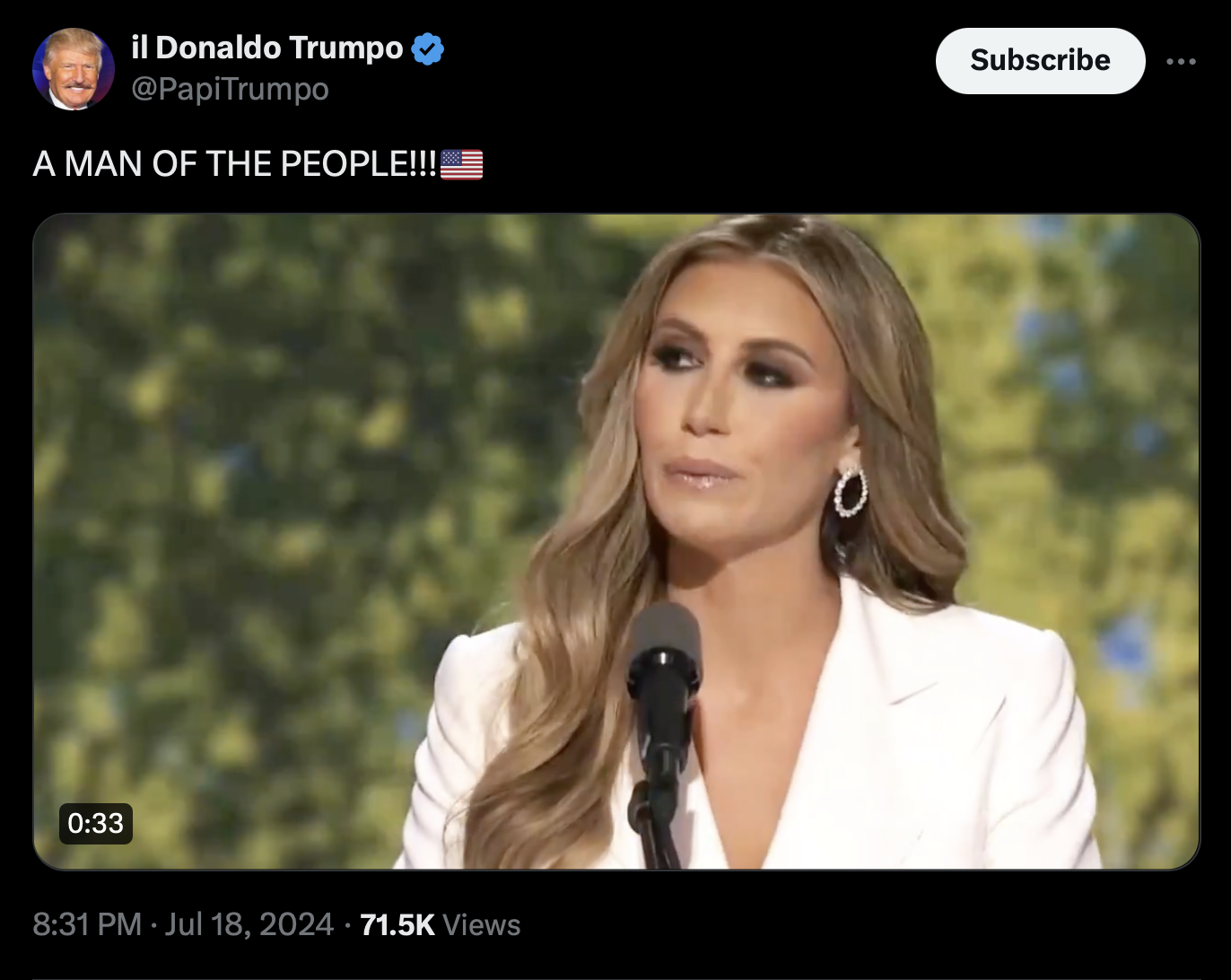The image size is (1231, 980).
Task: Open the 8:31 PM timestamp link
Action: pyautogui.click(x=87, y=924)
